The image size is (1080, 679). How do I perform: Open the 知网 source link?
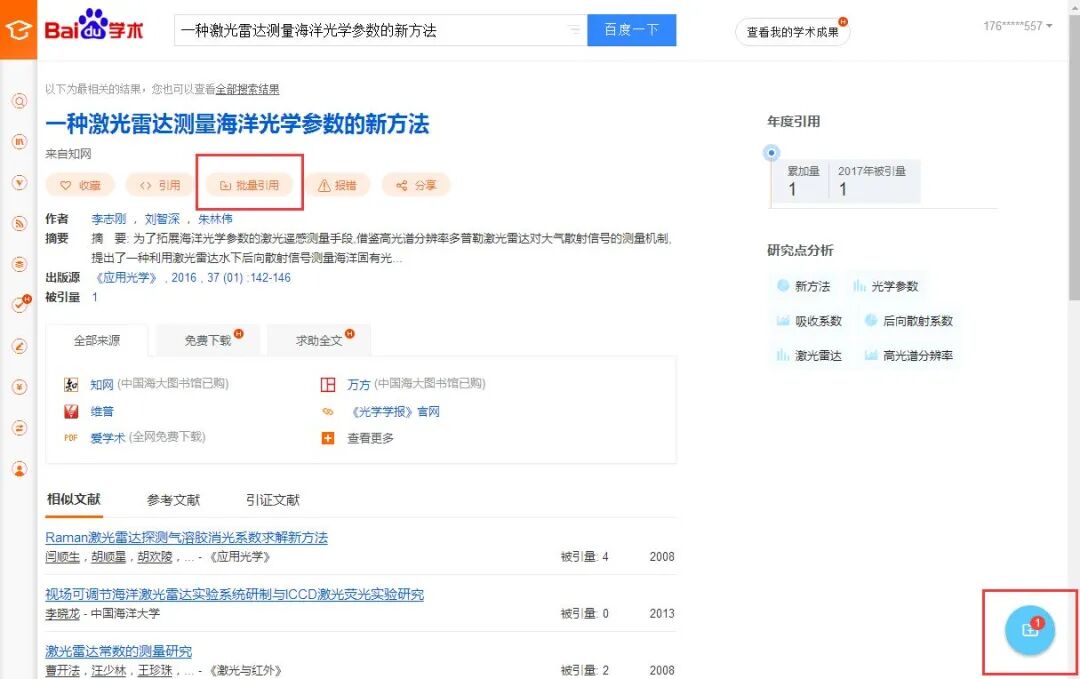102,384
